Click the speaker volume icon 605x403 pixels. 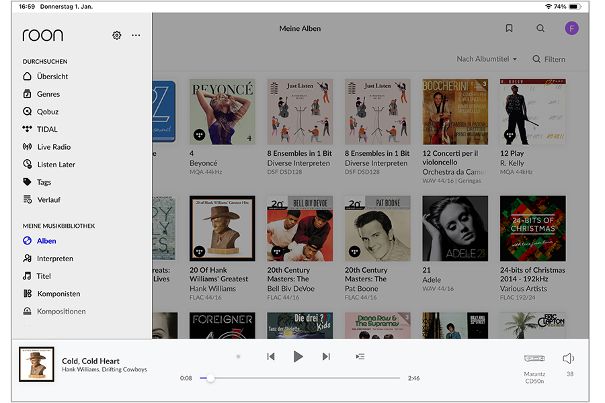tap(568, 358)
